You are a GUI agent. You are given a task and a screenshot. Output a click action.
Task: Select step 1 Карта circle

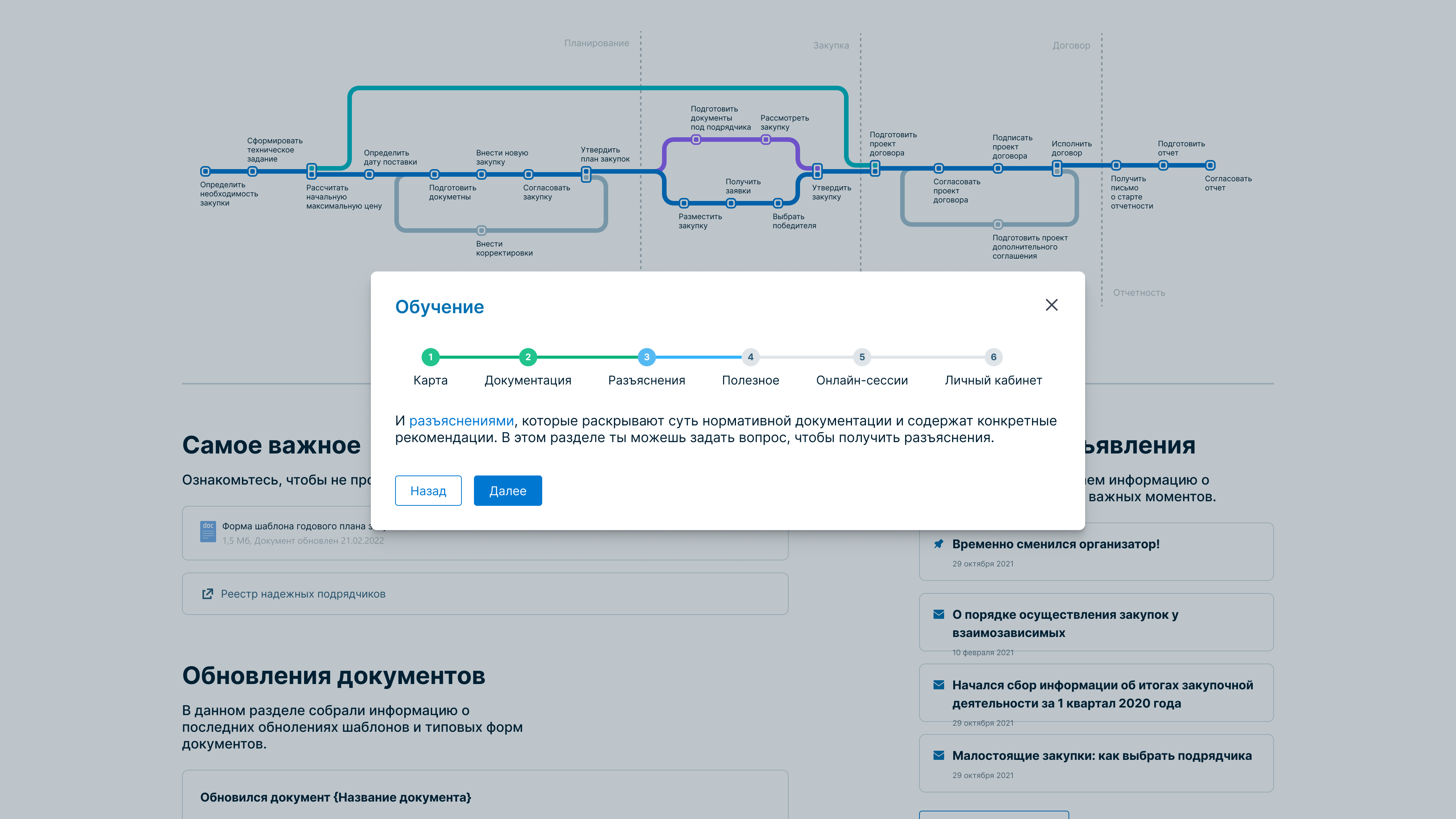click(x=430, y=357)
